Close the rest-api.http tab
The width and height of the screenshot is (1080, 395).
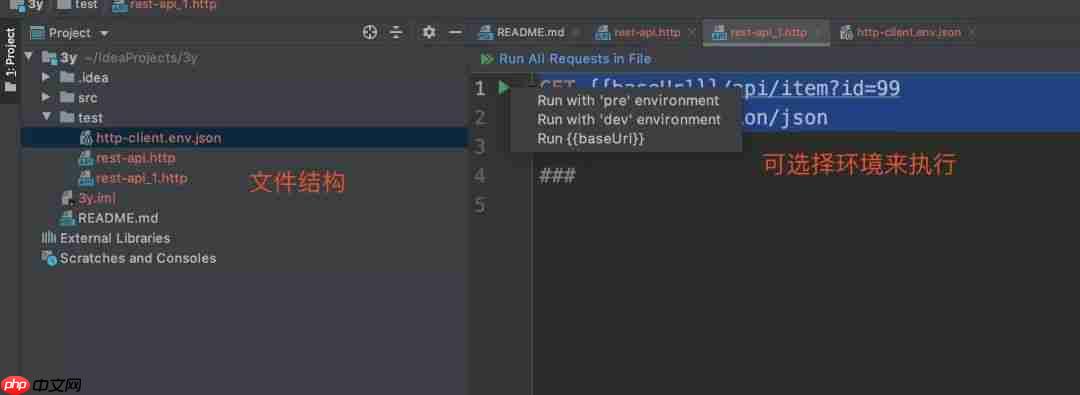pyautogui.click(x=692, y=32)
